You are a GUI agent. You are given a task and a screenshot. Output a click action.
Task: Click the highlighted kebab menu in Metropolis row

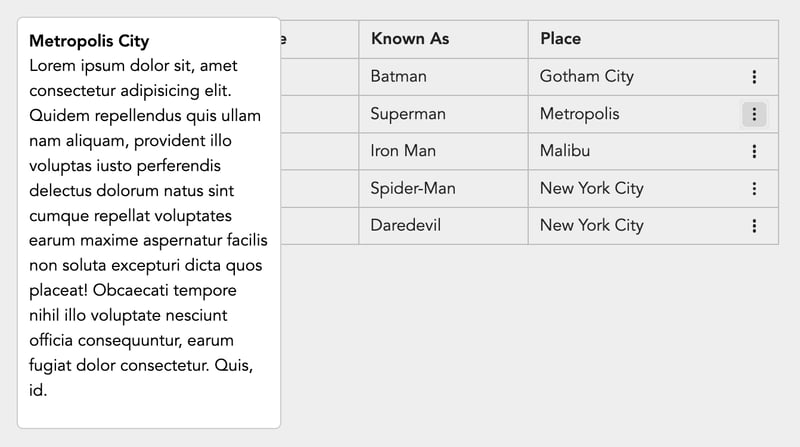(x=754, y=114)
